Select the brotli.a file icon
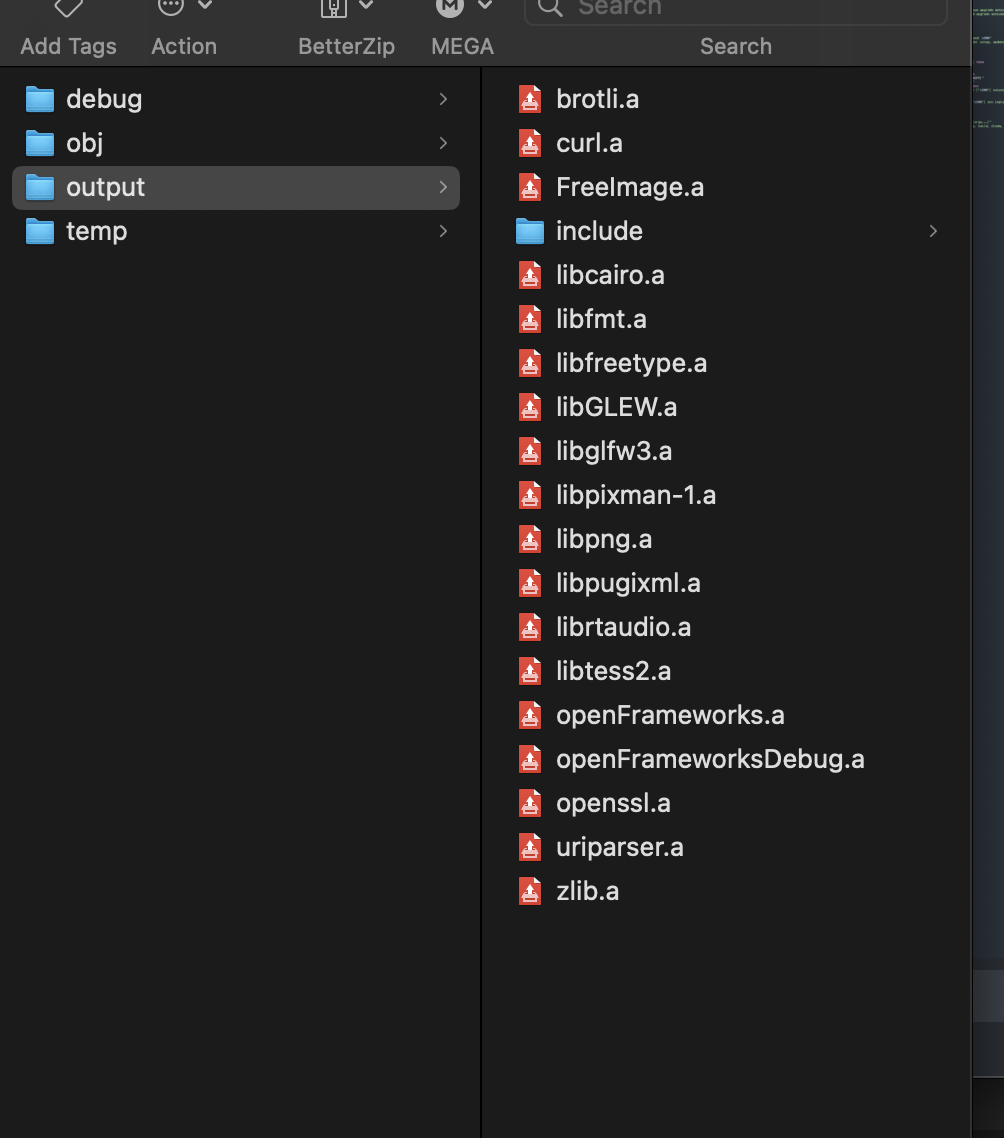 coord(530,99)
